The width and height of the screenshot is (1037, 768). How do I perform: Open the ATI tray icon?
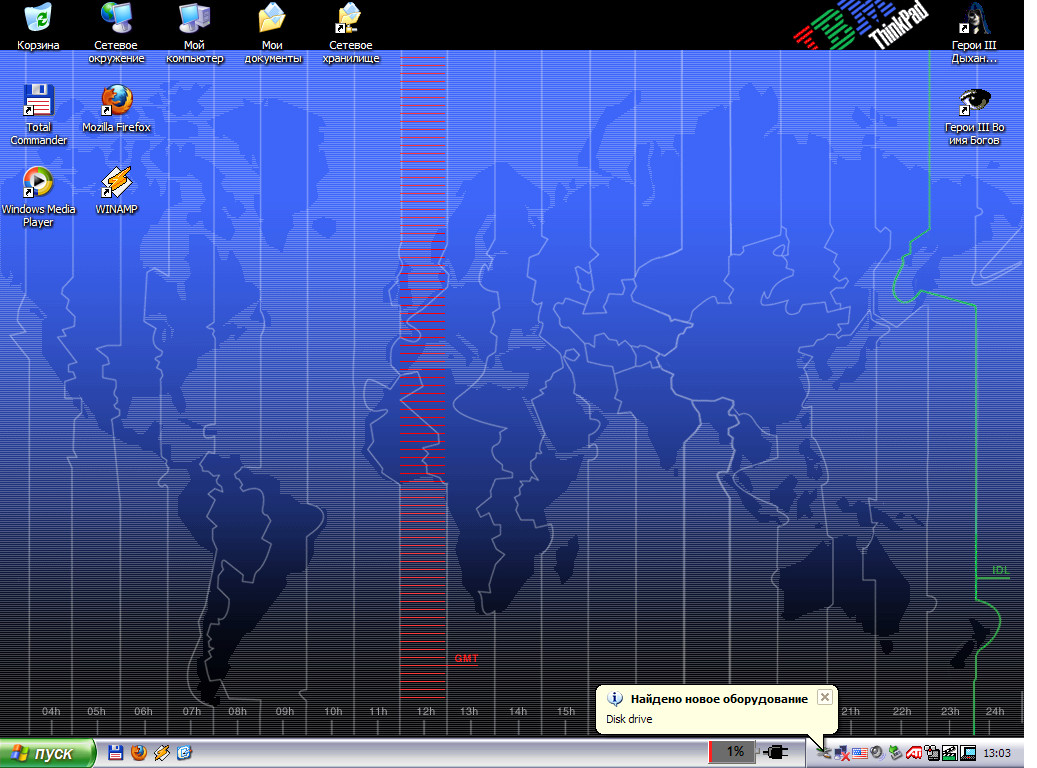(x=913, y=753)
